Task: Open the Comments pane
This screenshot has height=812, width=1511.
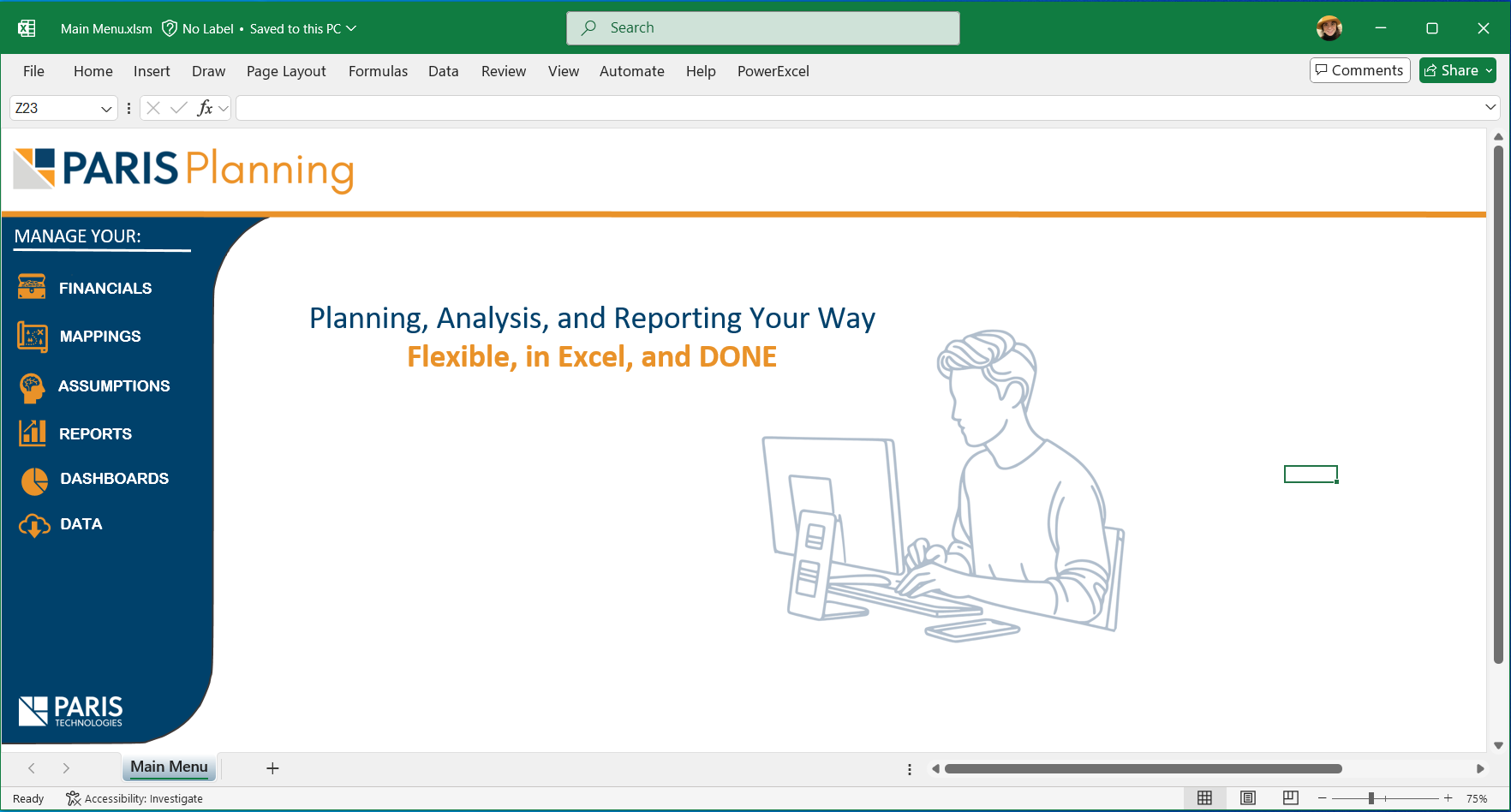Action: (1359, 70)
